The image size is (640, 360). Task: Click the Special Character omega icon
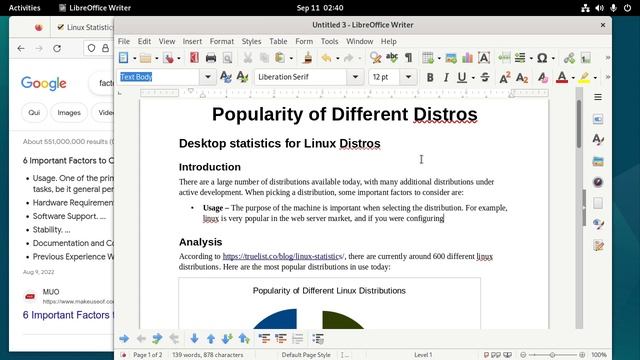542,58
